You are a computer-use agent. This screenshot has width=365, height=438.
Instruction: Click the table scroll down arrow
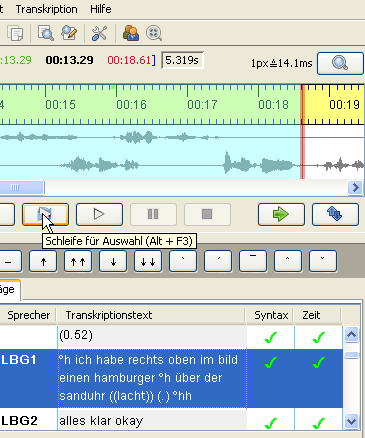click(x=352, y=421)
